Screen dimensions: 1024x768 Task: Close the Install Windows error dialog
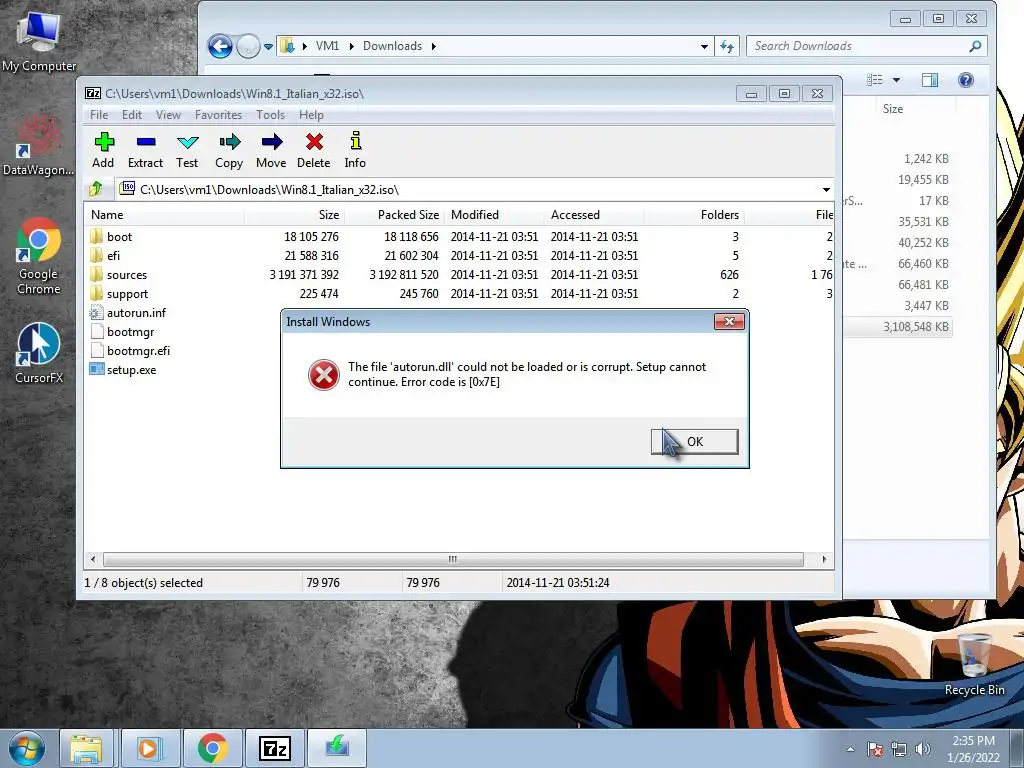tap(729, 321)
